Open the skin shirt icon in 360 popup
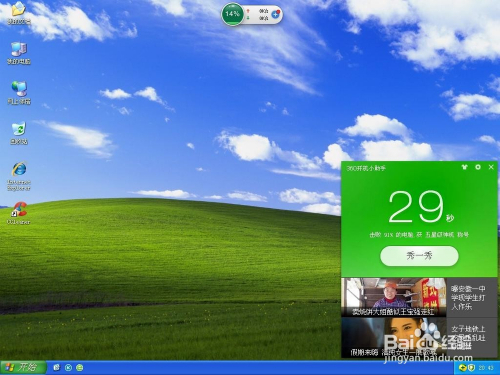Viewport: 500px width, 375px height. 464,167
